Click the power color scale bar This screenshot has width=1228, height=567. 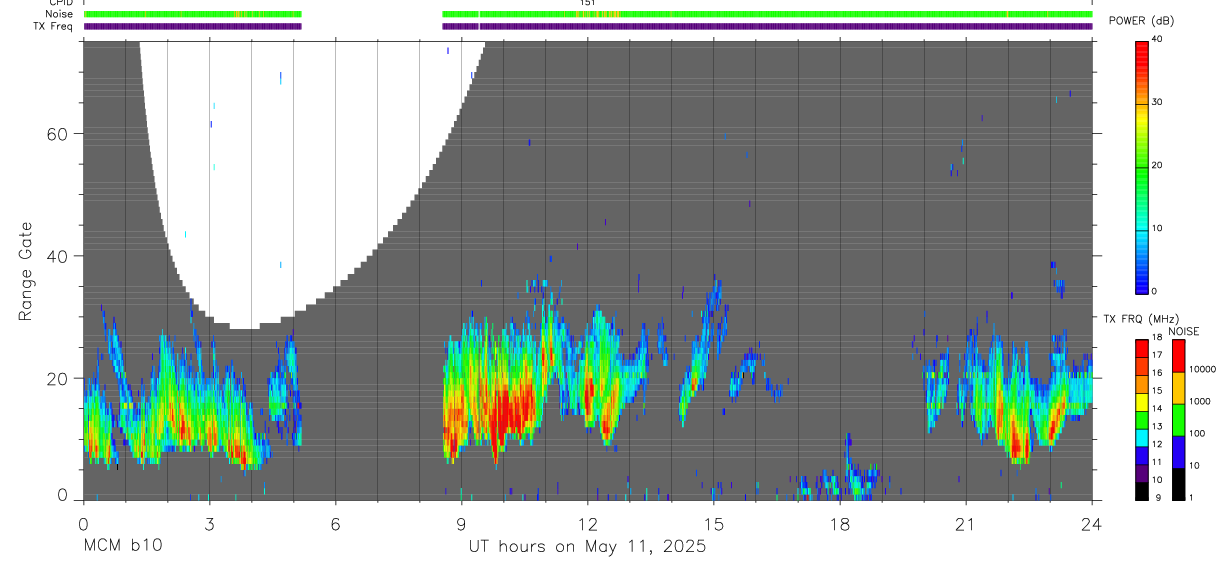coord(1142,166)
